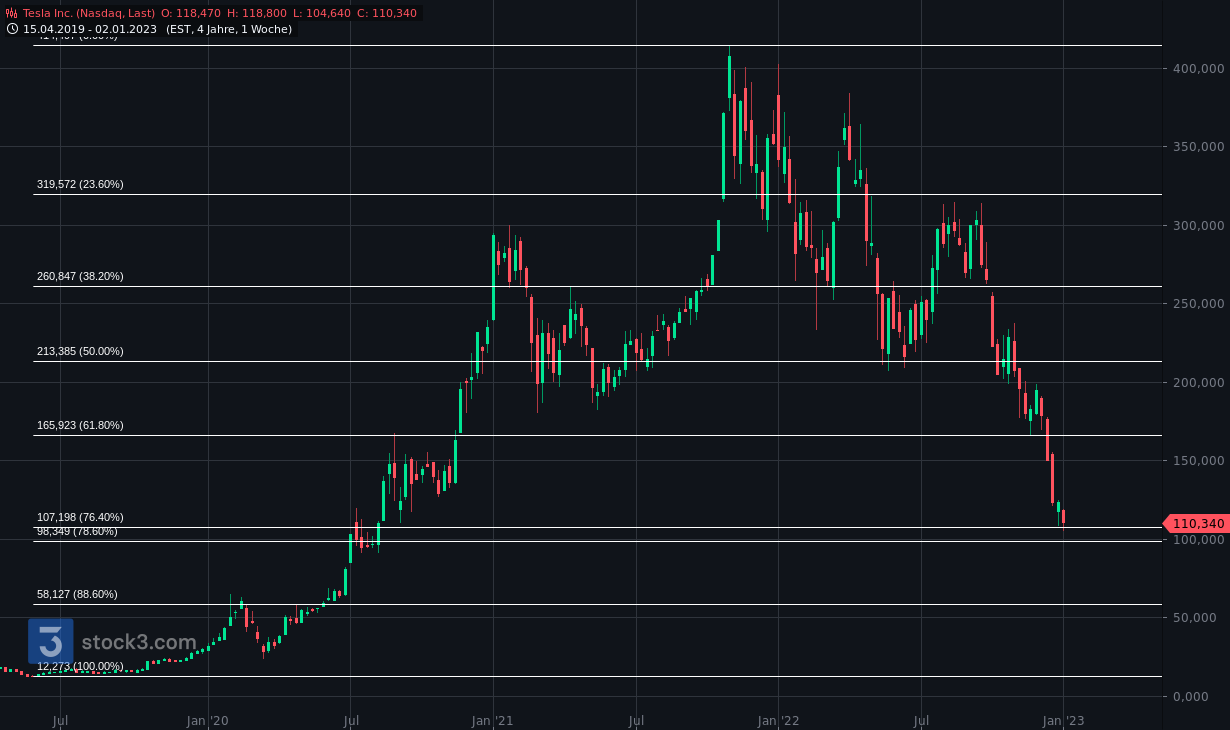1230x730 pixels.
Task: Click the Jan '22 time axis label
Action: tap(778, 720)
